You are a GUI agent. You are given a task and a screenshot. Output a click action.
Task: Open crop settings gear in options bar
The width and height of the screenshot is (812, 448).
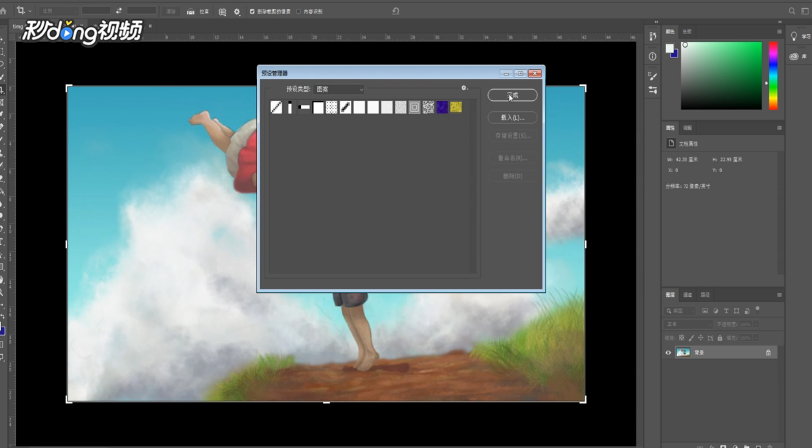237,11
